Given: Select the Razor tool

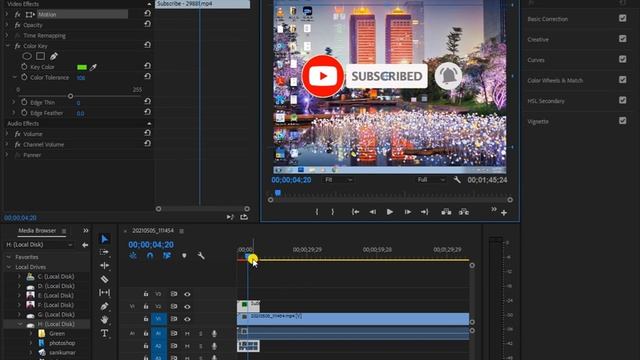Looking at the screenshot, I should [x=104, y=279].
